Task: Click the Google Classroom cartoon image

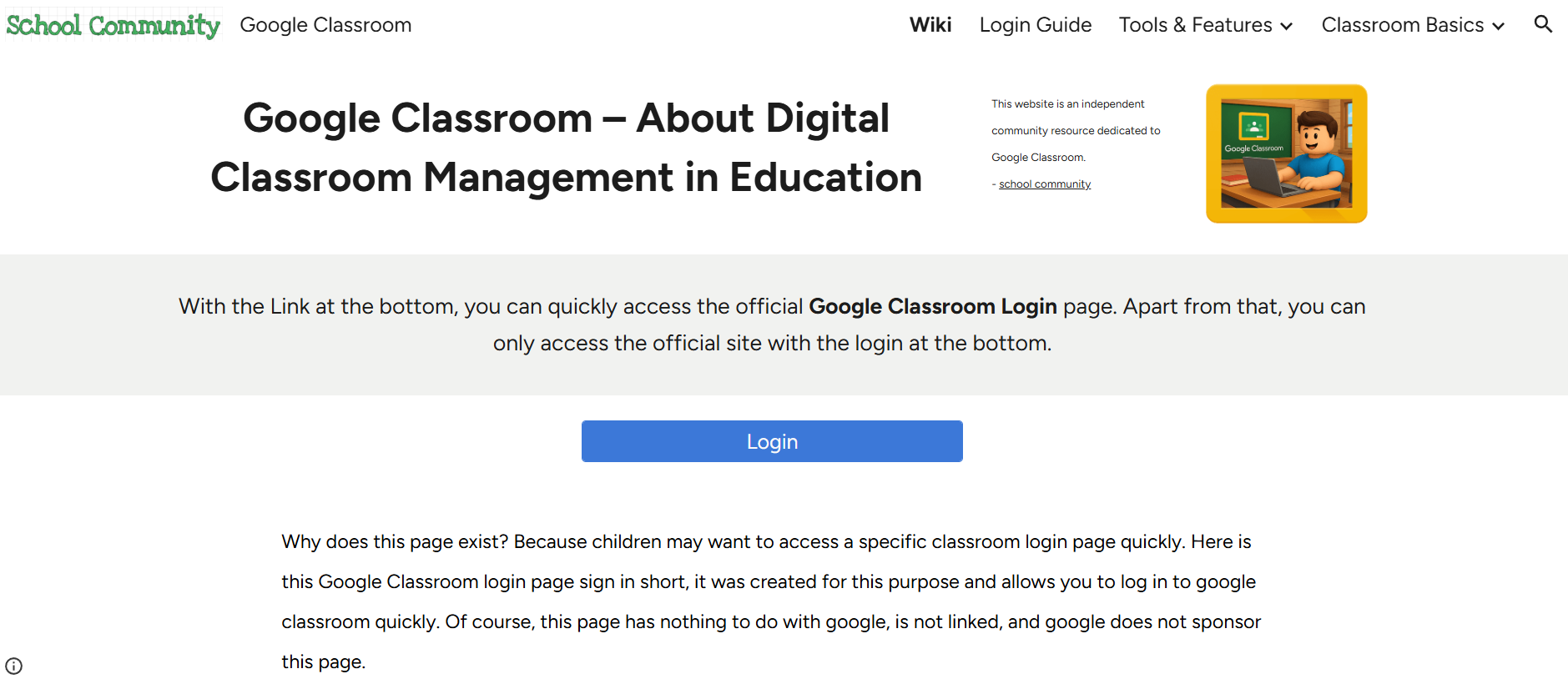Action: coord(1286,153)
